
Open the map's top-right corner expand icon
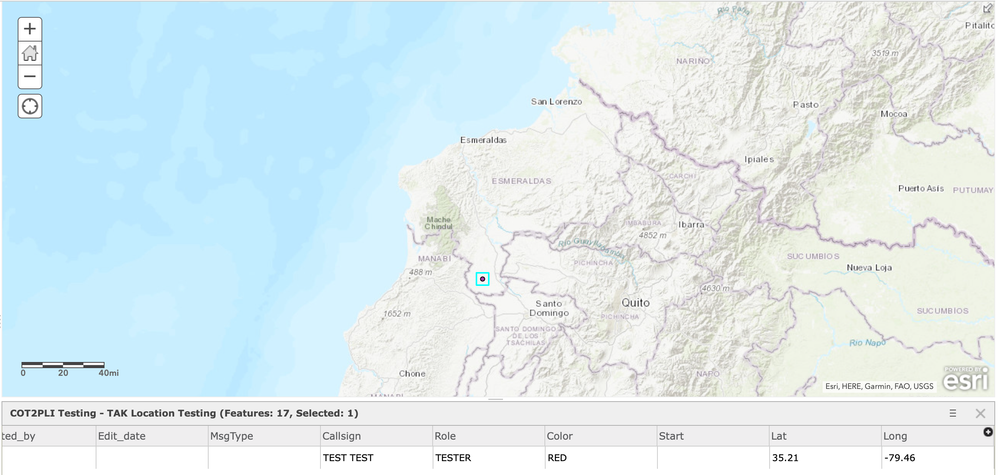coord(988,8)
